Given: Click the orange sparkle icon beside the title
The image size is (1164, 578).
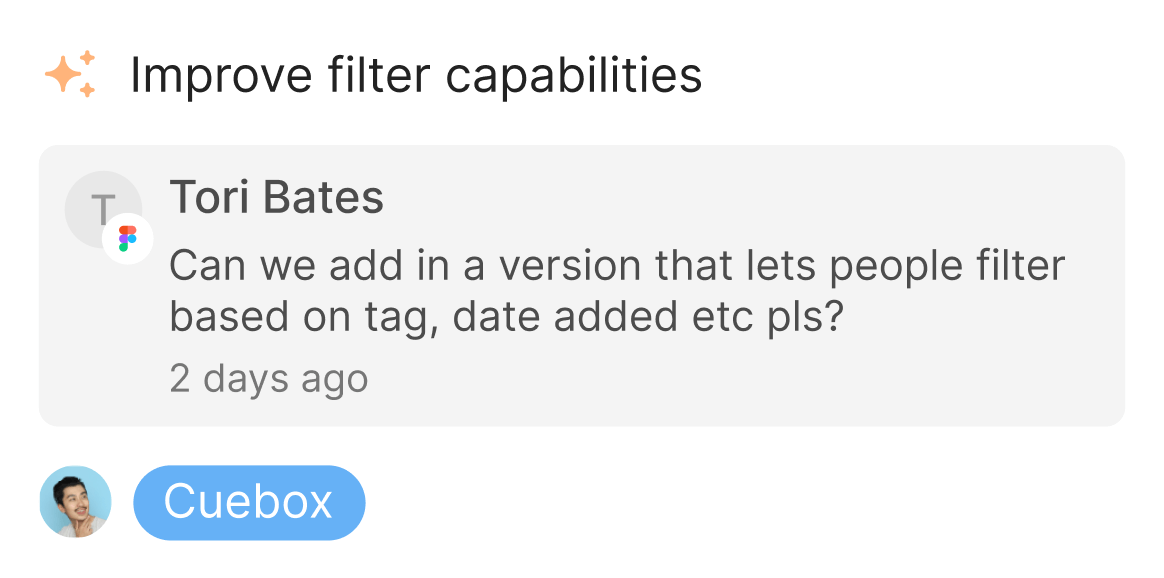Looking at the screenshot, I should pyautogui.click(x=70, y=74).
